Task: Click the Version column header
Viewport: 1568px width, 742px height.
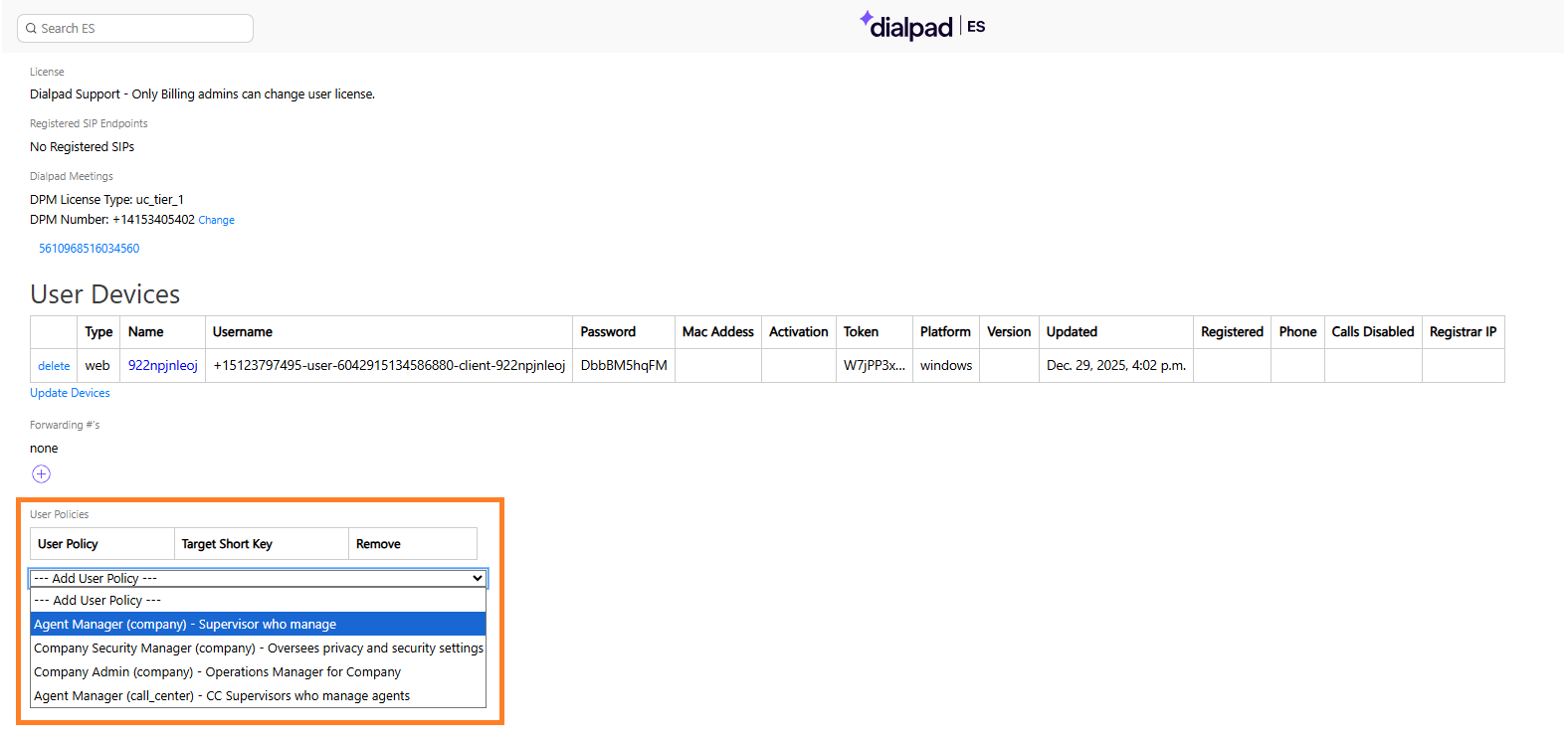Action: coord(1009,332)
